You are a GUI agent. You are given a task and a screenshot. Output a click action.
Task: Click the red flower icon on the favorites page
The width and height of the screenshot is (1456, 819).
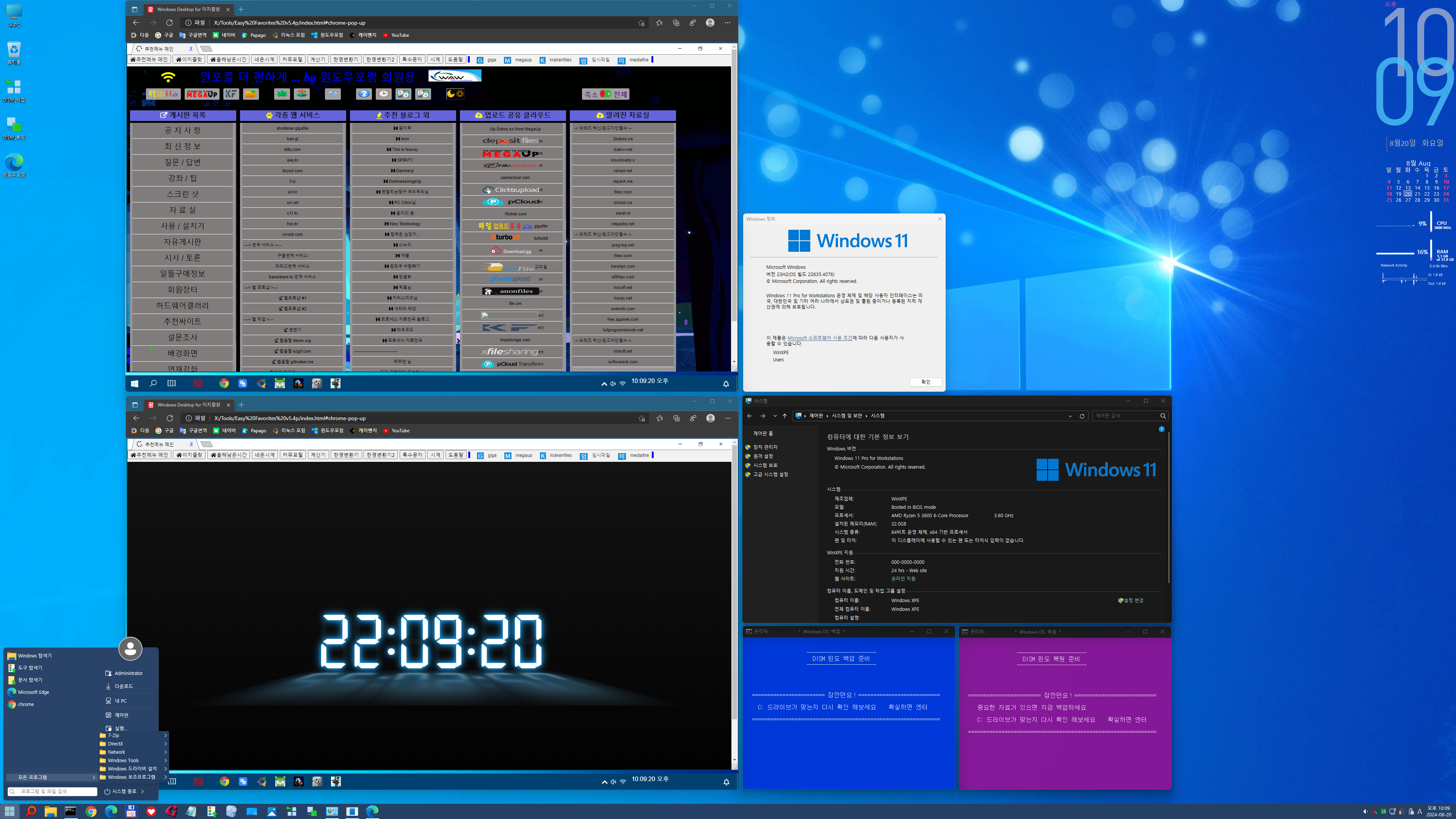[x=303, y=94]
